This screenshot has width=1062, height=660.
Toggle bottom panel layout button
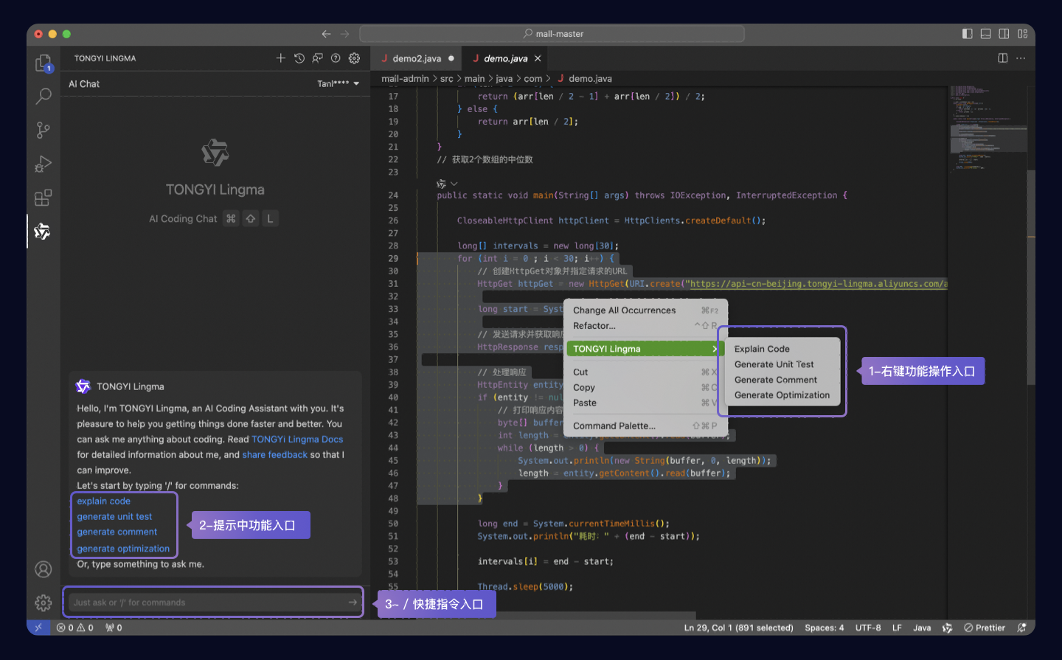click(x=985, y=34)
